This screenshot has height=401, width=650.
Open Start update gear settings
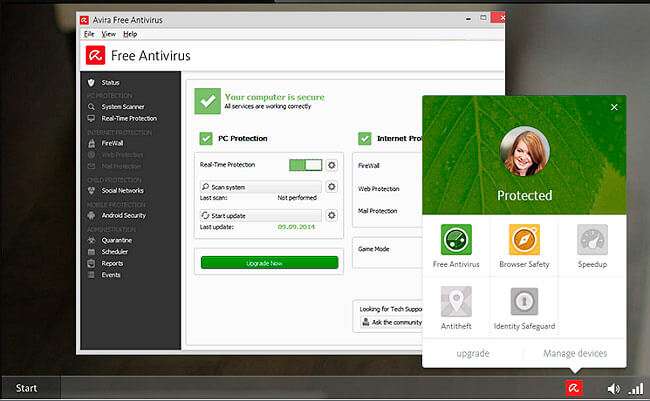tap(331, 215)
